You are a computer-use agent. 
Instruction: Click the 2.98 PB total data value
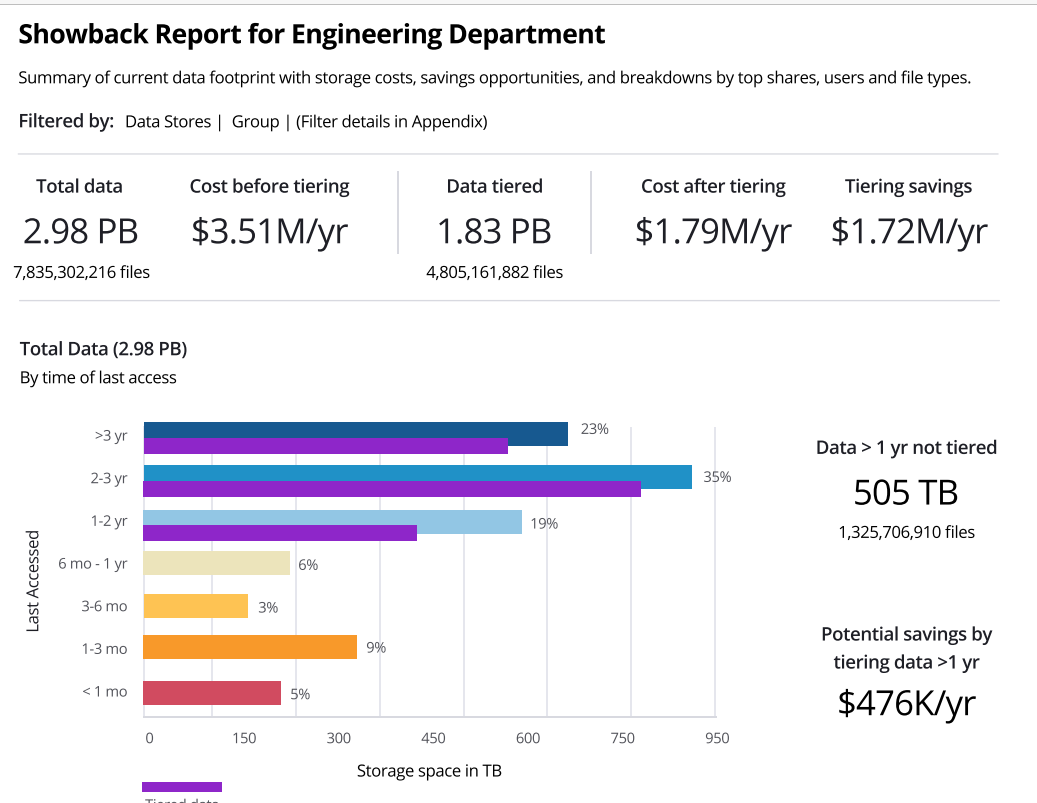point(80,231)
